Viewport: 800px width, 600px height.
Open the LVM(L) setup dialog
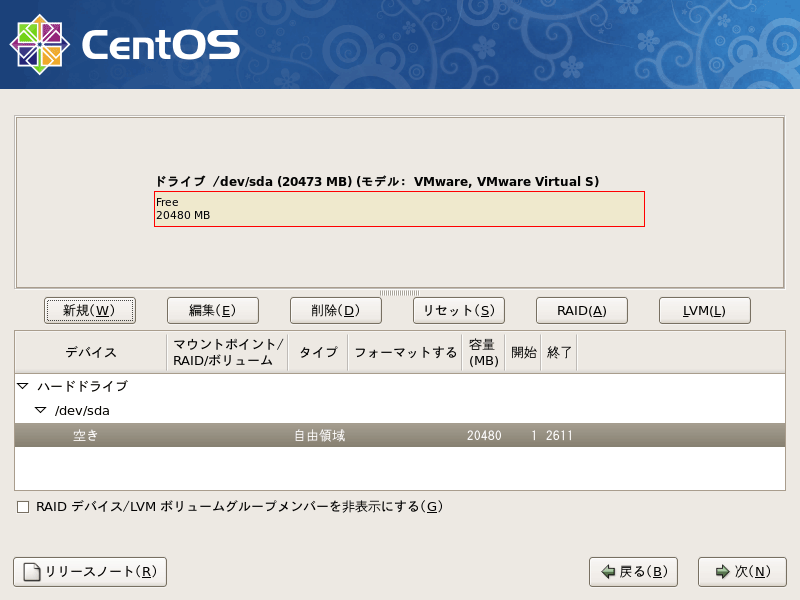[703, 310]
